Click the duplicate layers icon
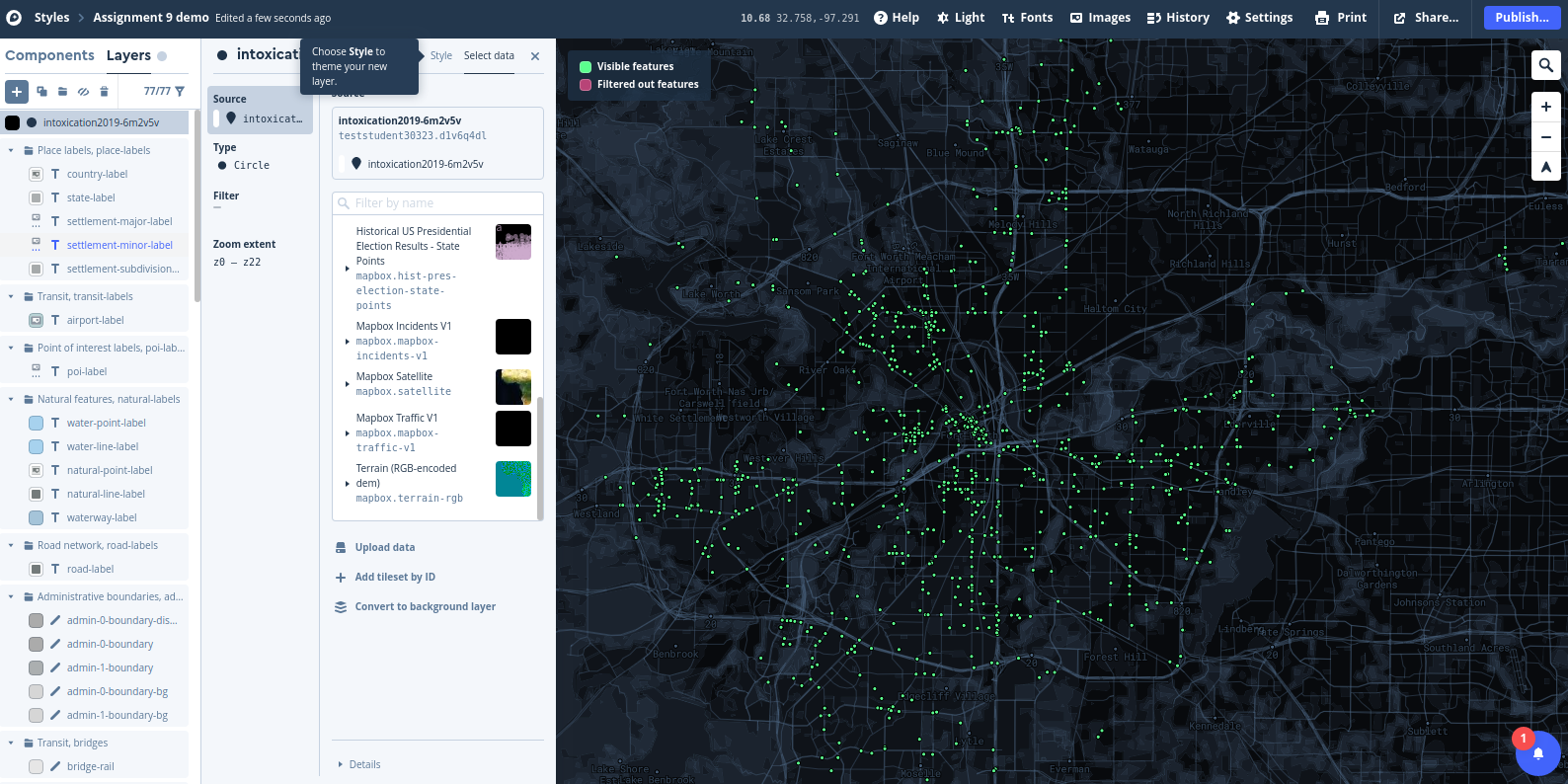The image size is (1568, 784). coord(41,92)
